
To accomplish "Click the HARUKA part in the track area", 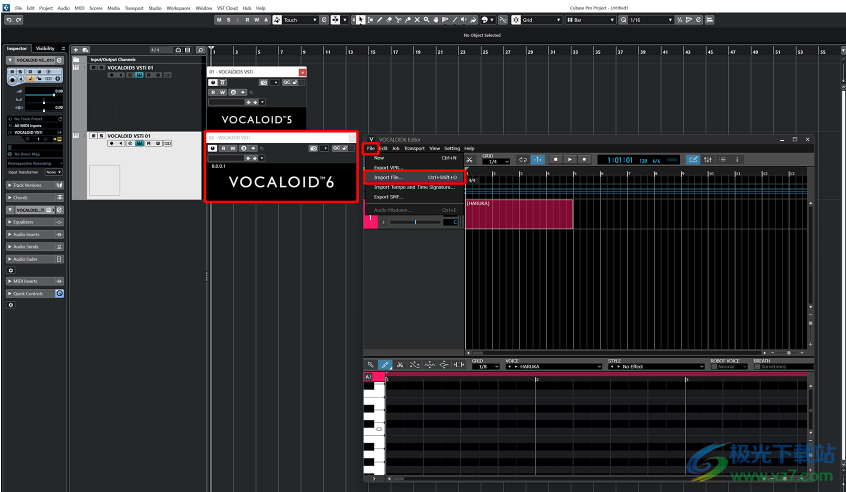I will (x=519, y=214).
